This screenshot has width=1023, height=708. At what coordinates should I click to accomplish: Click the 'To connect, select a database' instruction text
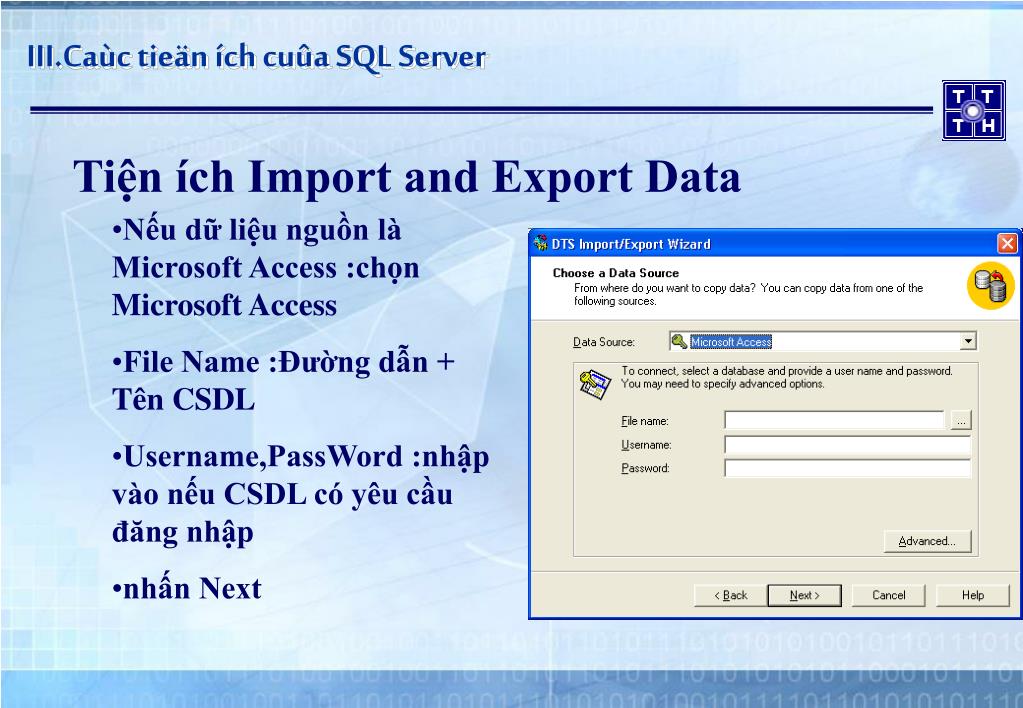787,377
